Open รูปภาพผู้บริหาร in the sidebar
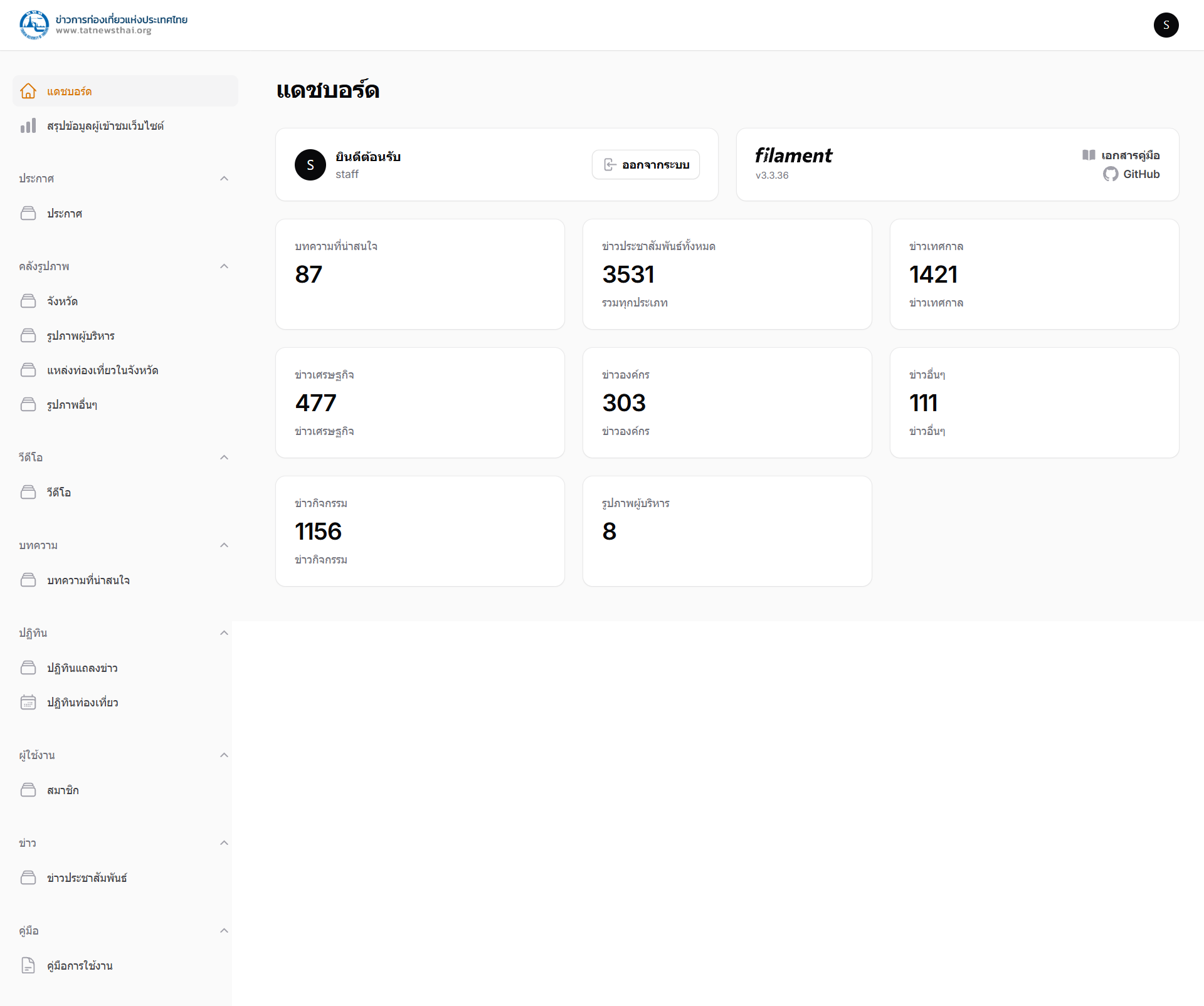Viewport: 1204px width, 1006px height. (x=125, y=335)
